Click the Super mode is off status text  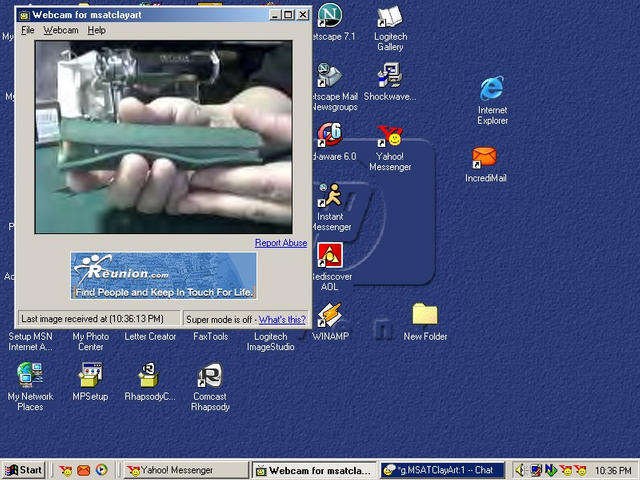coord(219,320)
